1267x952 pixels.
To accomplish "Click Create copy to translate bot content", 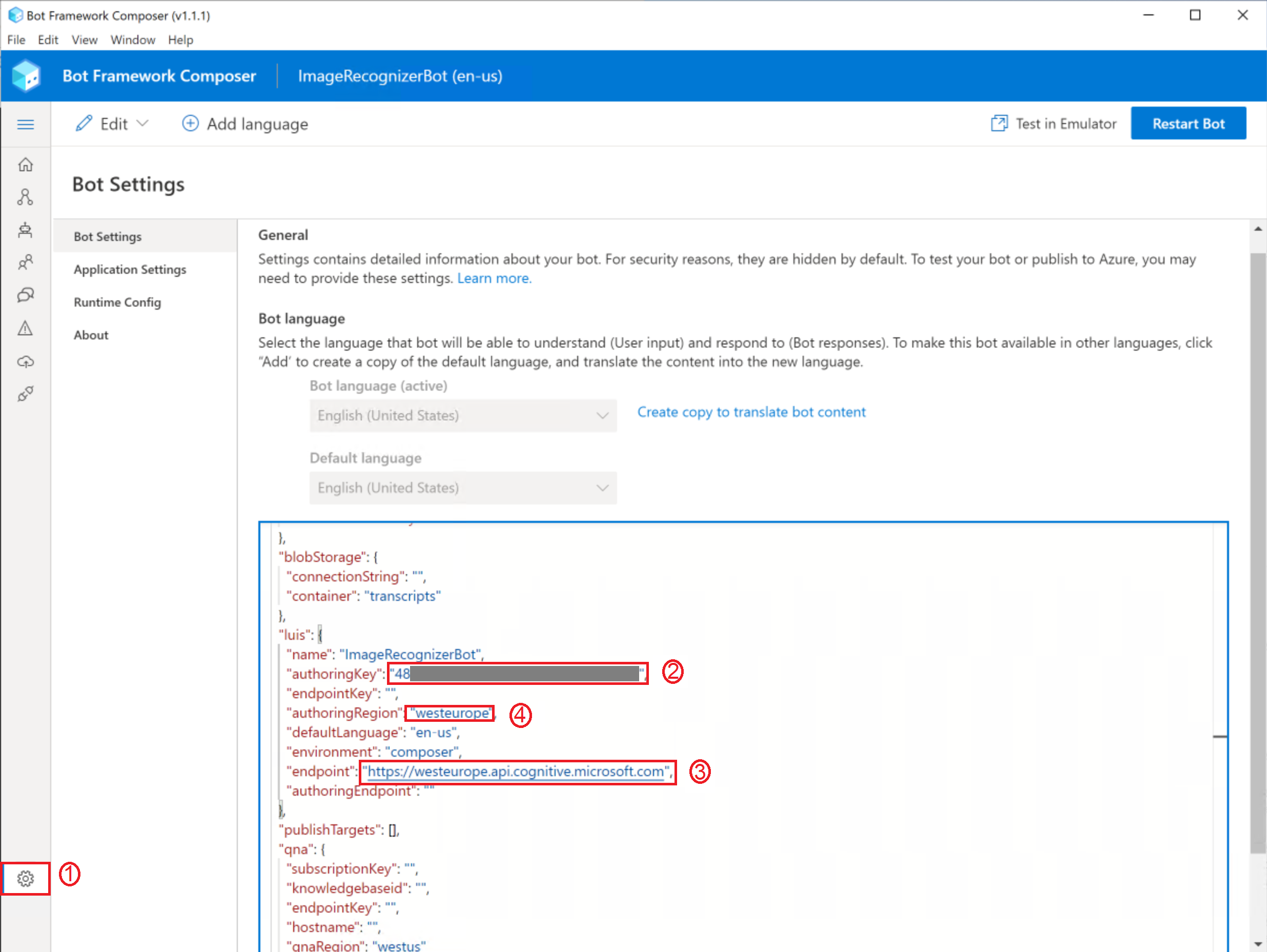I will coord(751,411).
